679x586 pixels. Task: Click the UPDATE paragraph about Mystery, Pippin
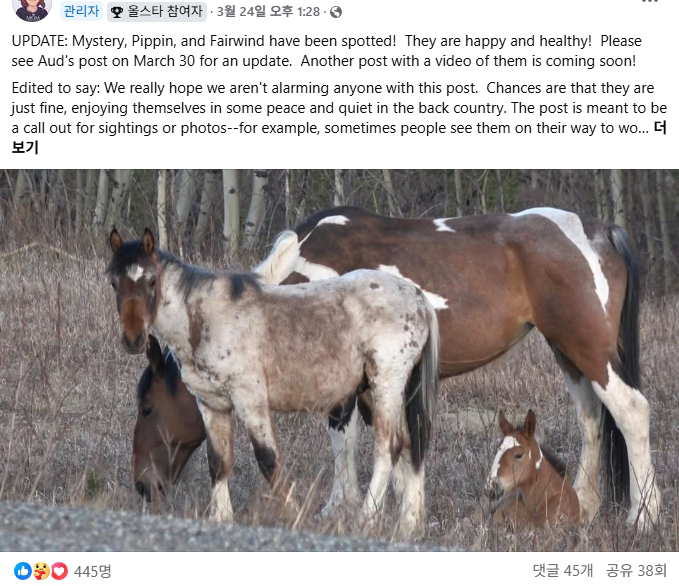coord(327,51)
